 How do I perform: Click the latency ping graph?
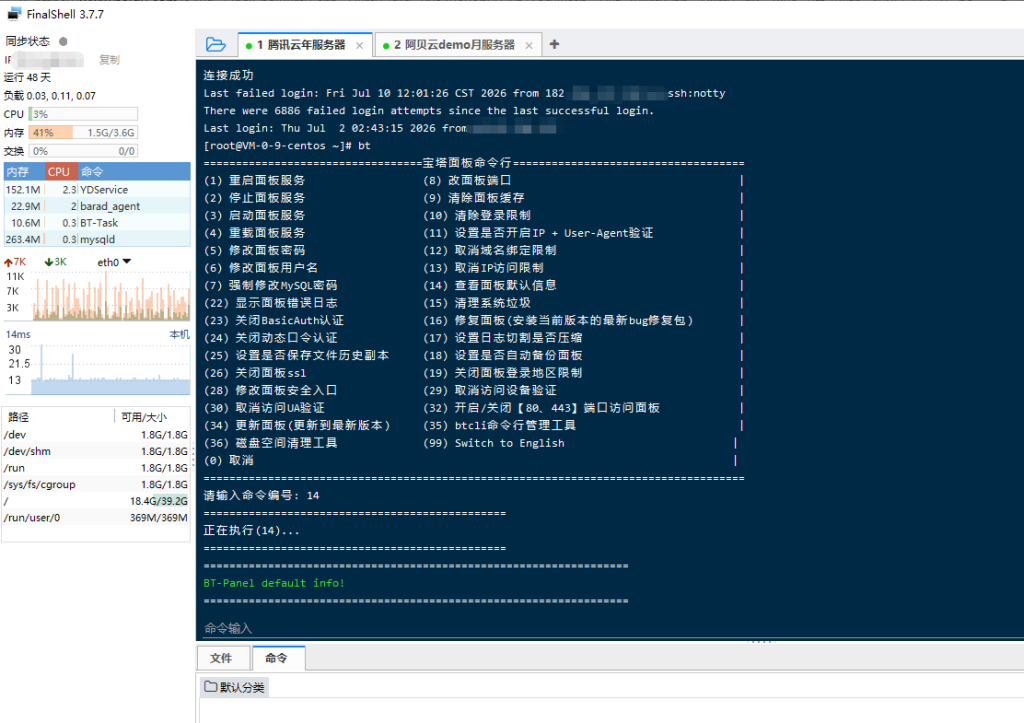click(111, 369)
